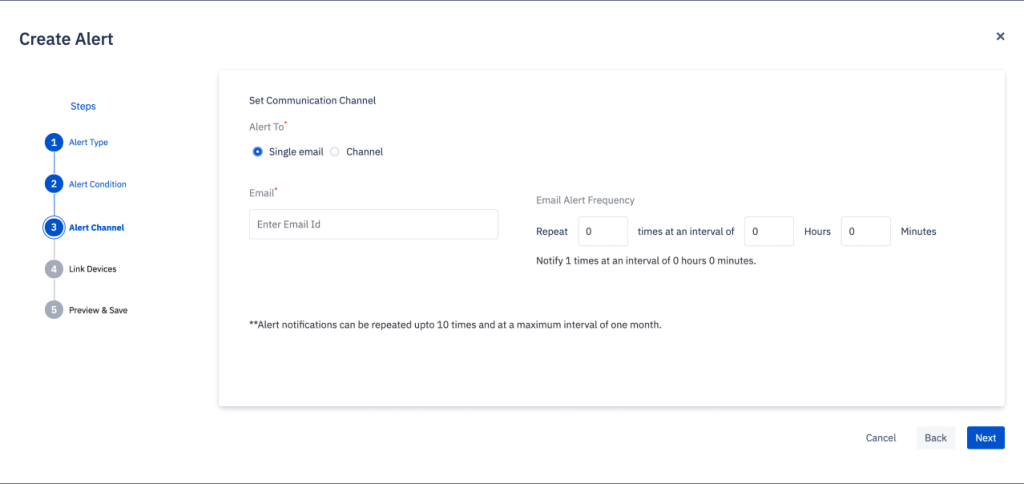1024x484 pixels.
Task: Click the Hours interval field
Action: 769,231
